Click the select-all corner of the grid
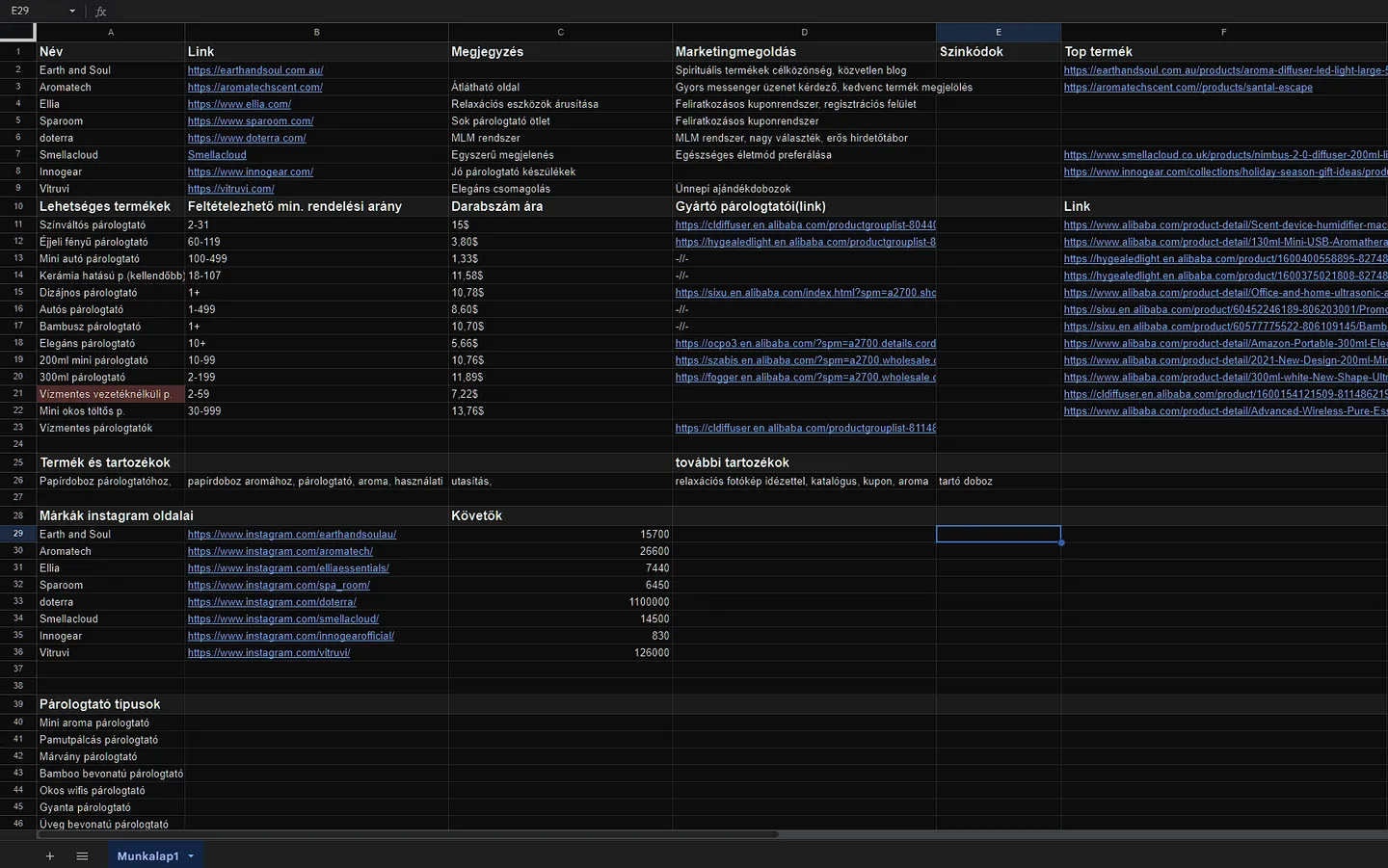The image size is (1388, 868). (x=17, y=32)
